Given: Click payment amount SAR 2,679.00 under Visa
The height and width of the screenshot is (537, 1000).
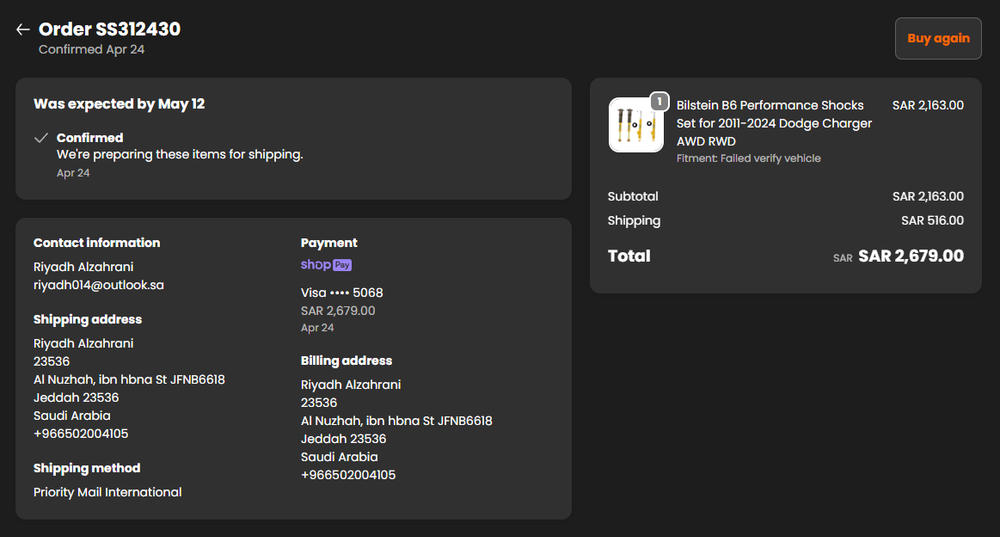Looking at the screenshot, I should click(x=338, y=311).
